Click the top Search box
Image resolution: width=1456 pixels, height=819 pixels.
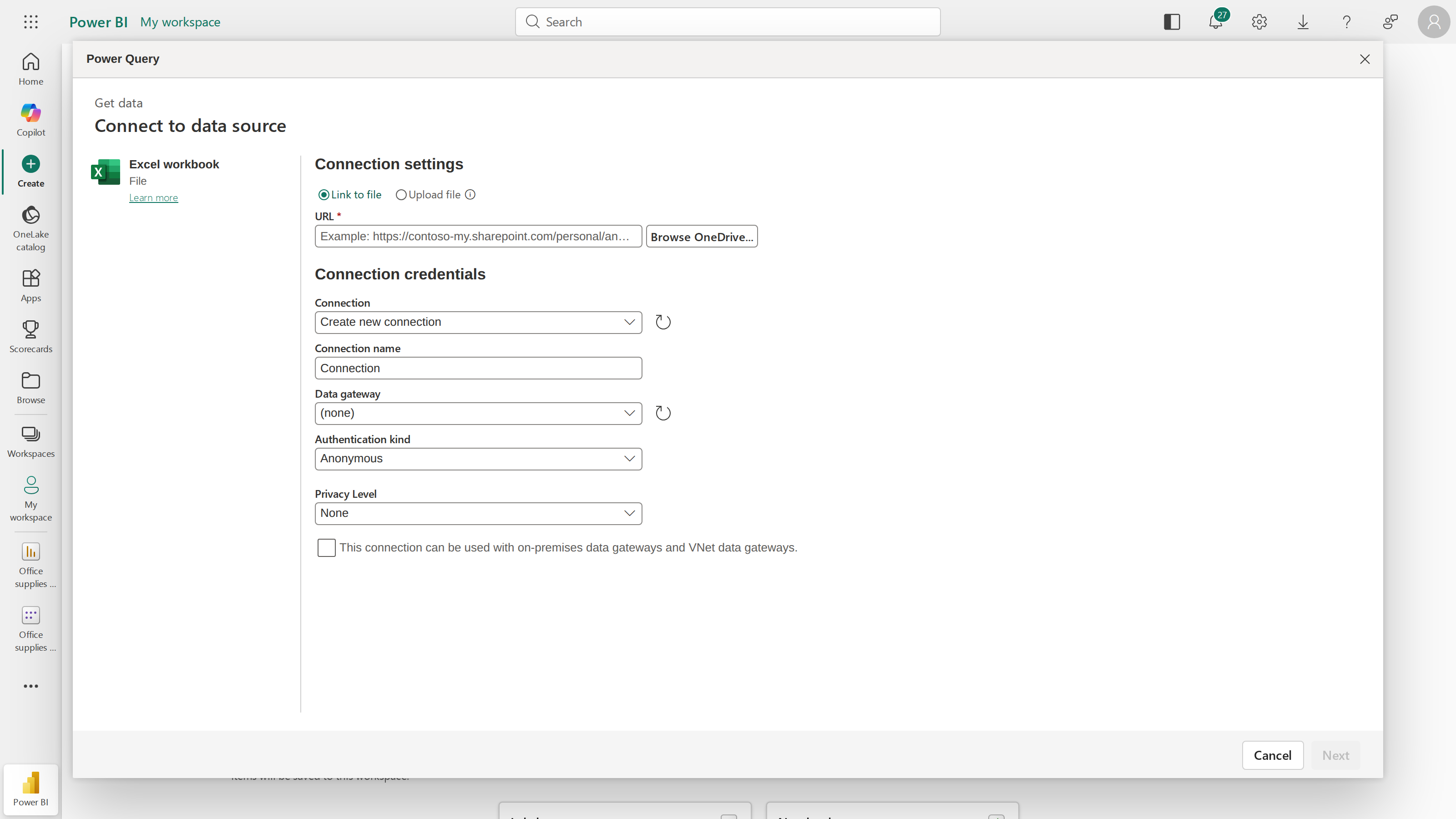(728, 22)
